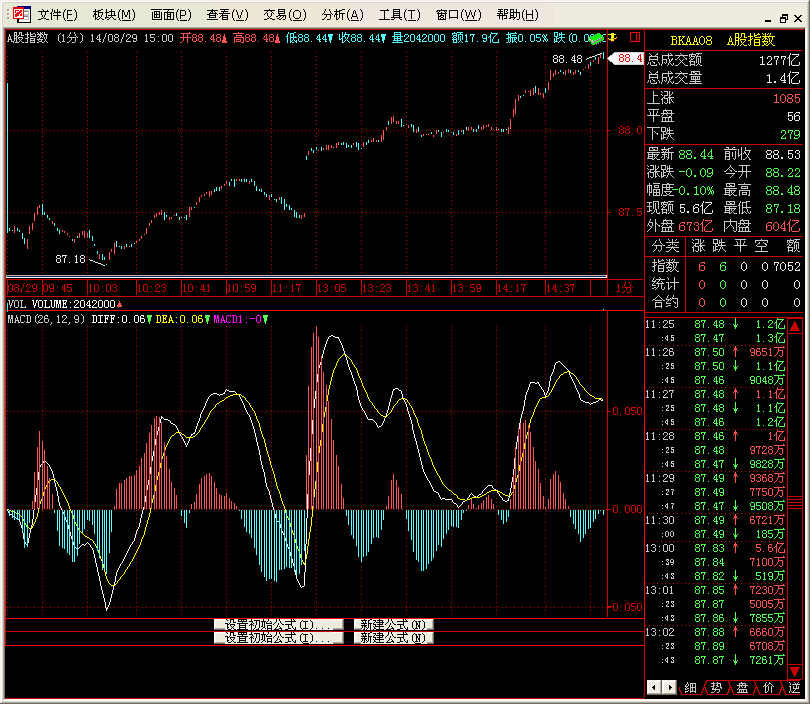
Task: Click the MACD(26,12,9) indicator label
Action: (46, 319)
